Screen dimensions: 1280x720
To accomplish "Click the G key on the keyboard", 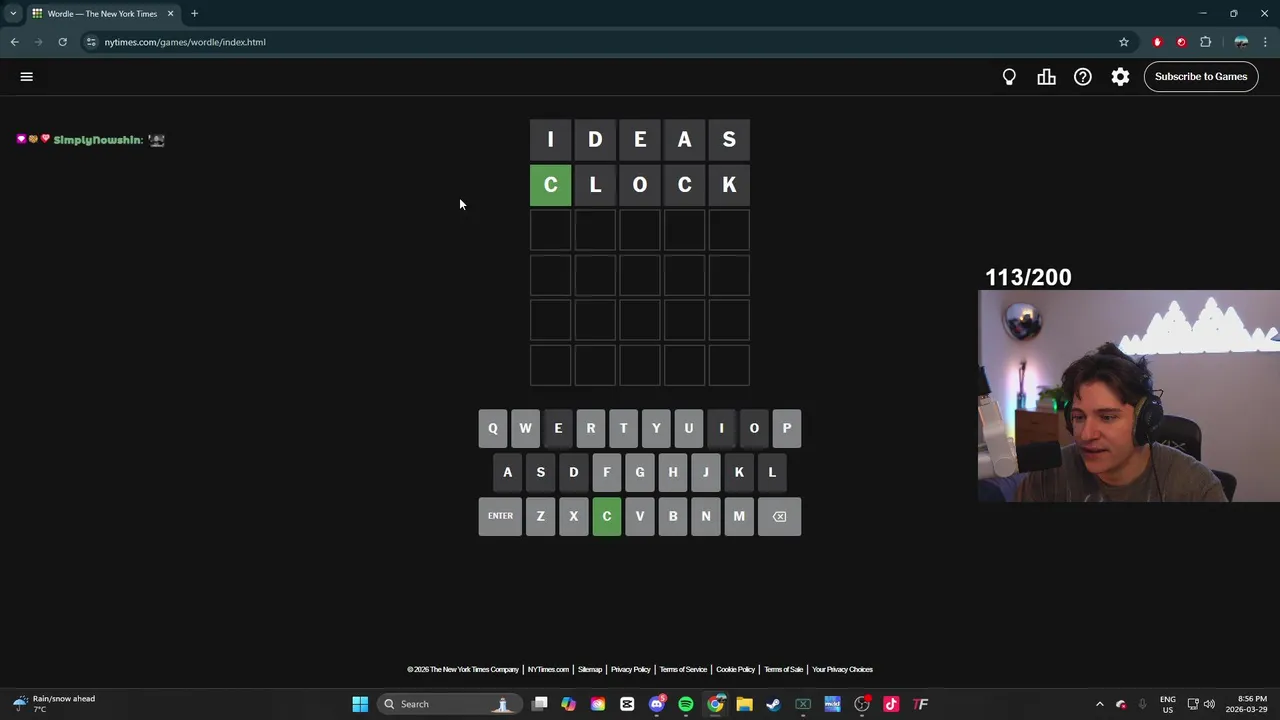I will [x=640, y=472].
